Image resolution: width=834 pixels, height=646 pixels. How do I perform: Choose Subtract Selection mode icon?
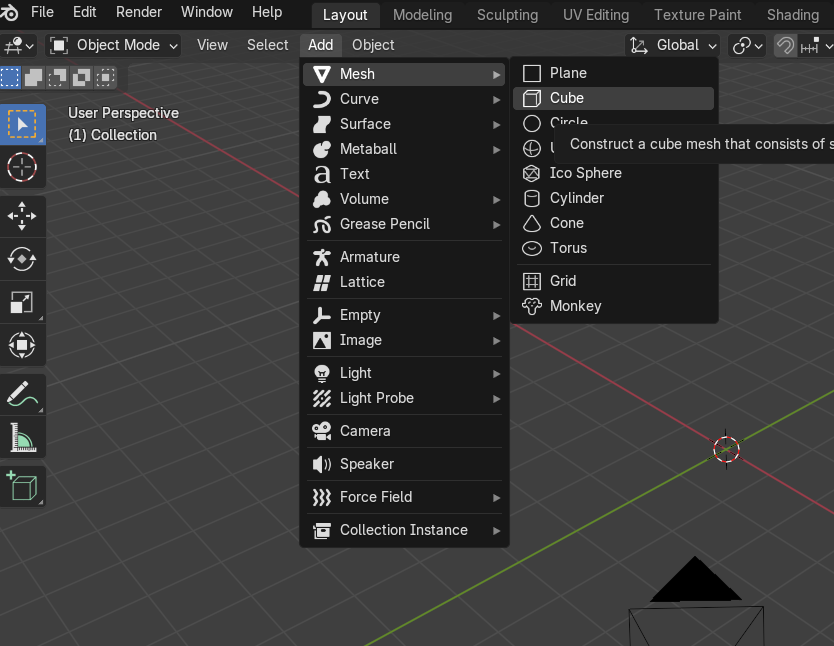click(x=57, y=77)
